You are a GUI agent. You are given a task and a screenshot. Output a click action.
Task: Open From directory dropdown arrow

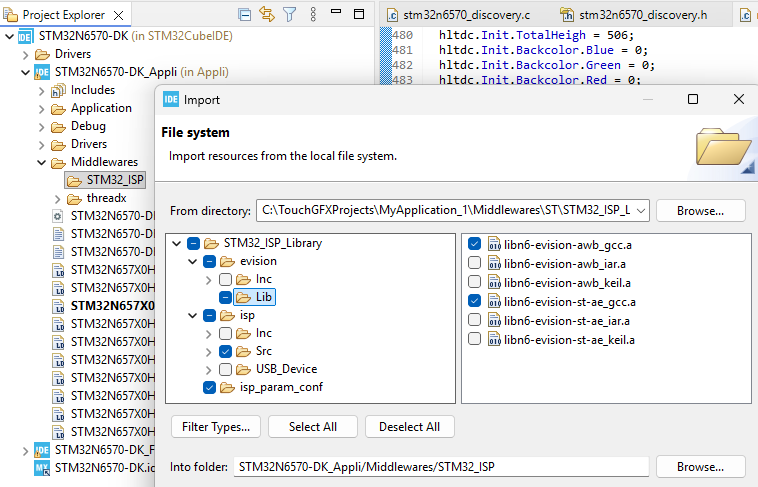[x=641, y=211]
